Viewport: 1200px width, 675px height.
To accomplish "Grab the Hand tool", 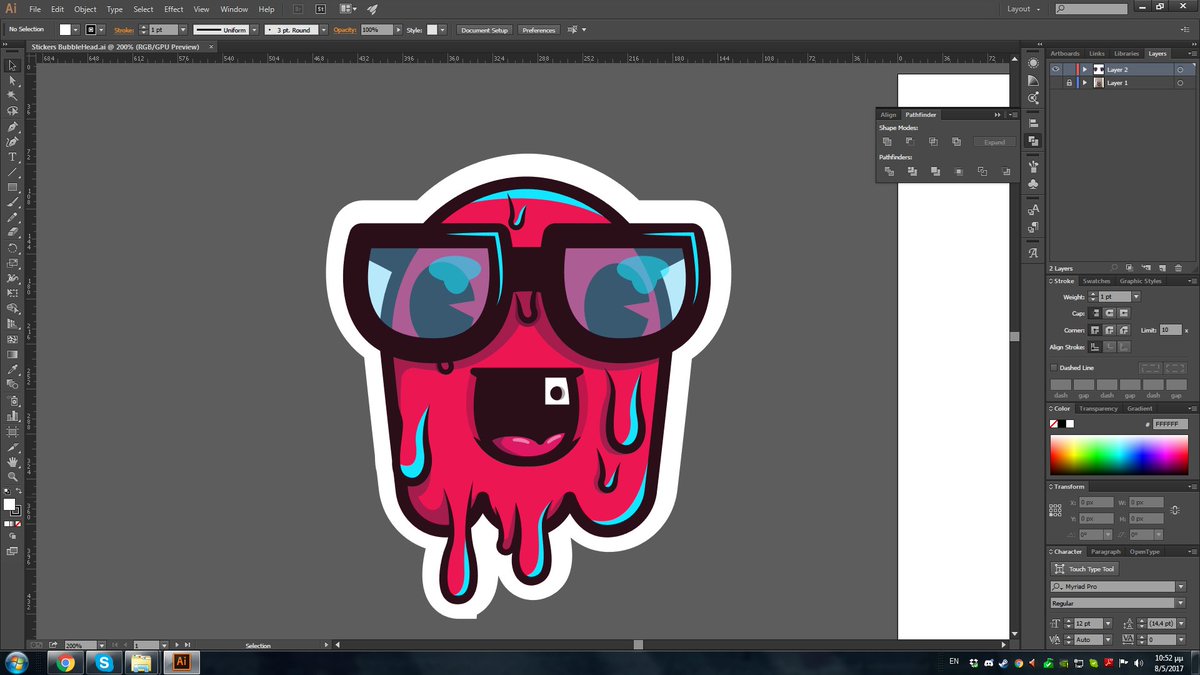I will pos(12,463).
